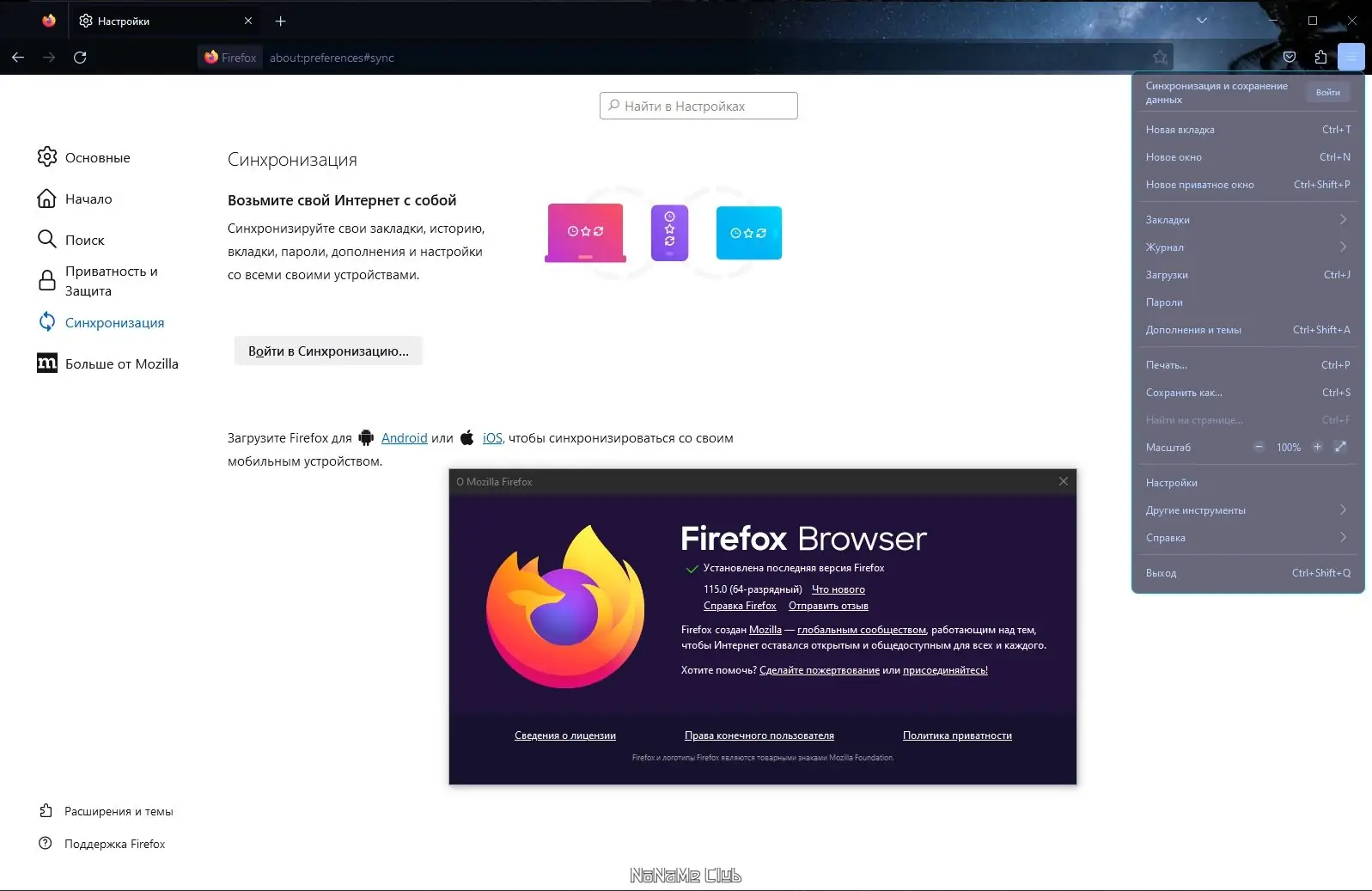This screenshot has height=891, width=1372.
Task: Choose Новая вкладка from the menu
Action: (1248, 130)
